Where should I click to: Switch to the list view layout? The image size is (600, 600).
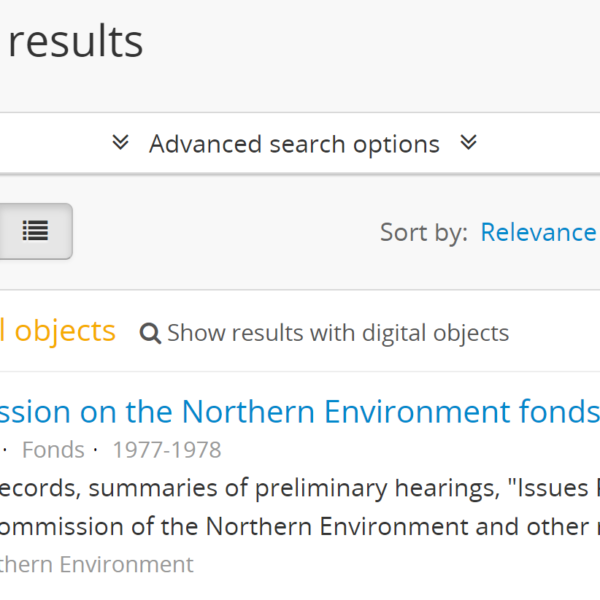(35, 231)
